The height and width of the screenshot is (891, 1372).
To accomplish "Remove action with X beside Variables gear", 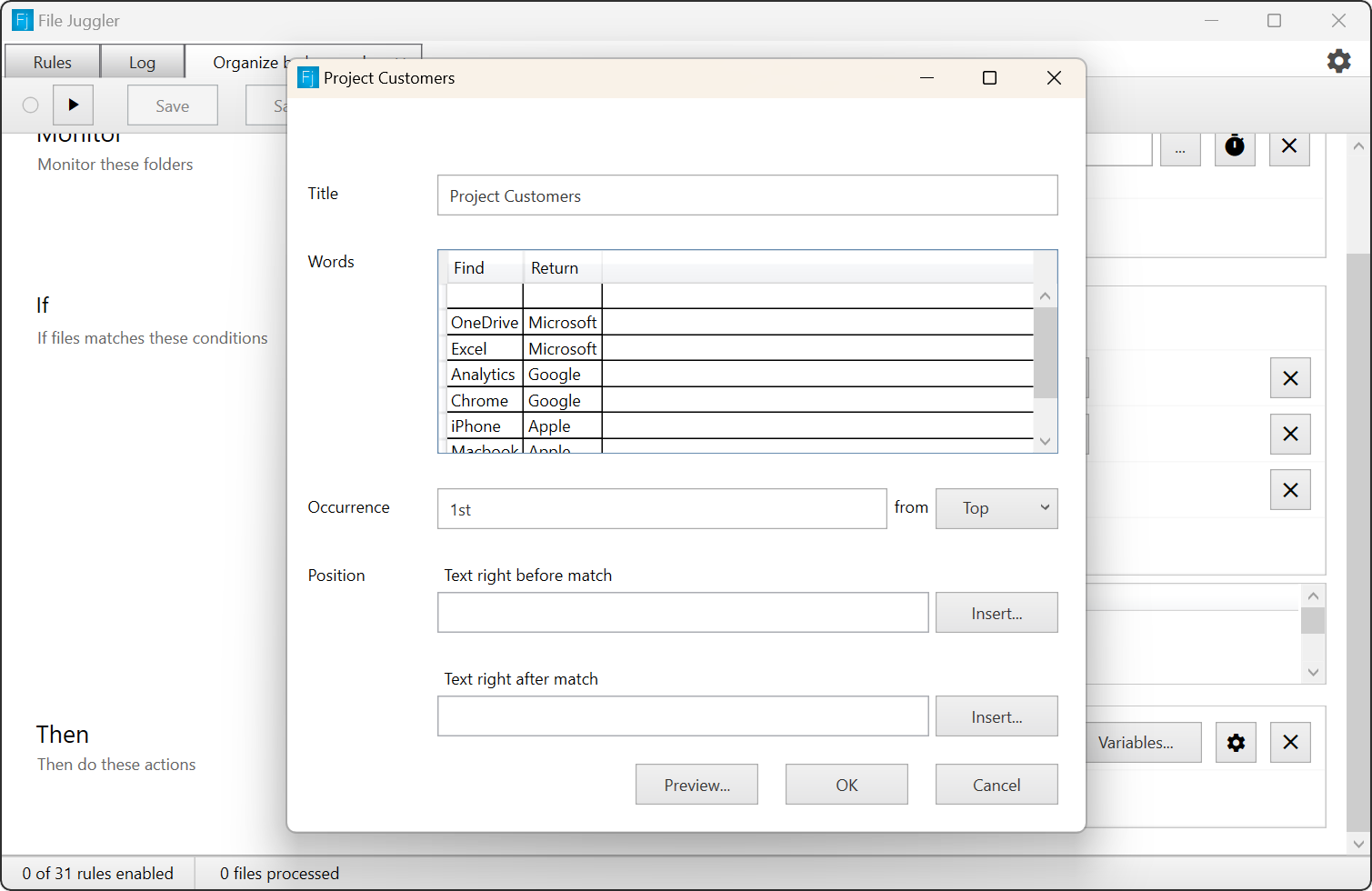I will tap(1290, 743).
